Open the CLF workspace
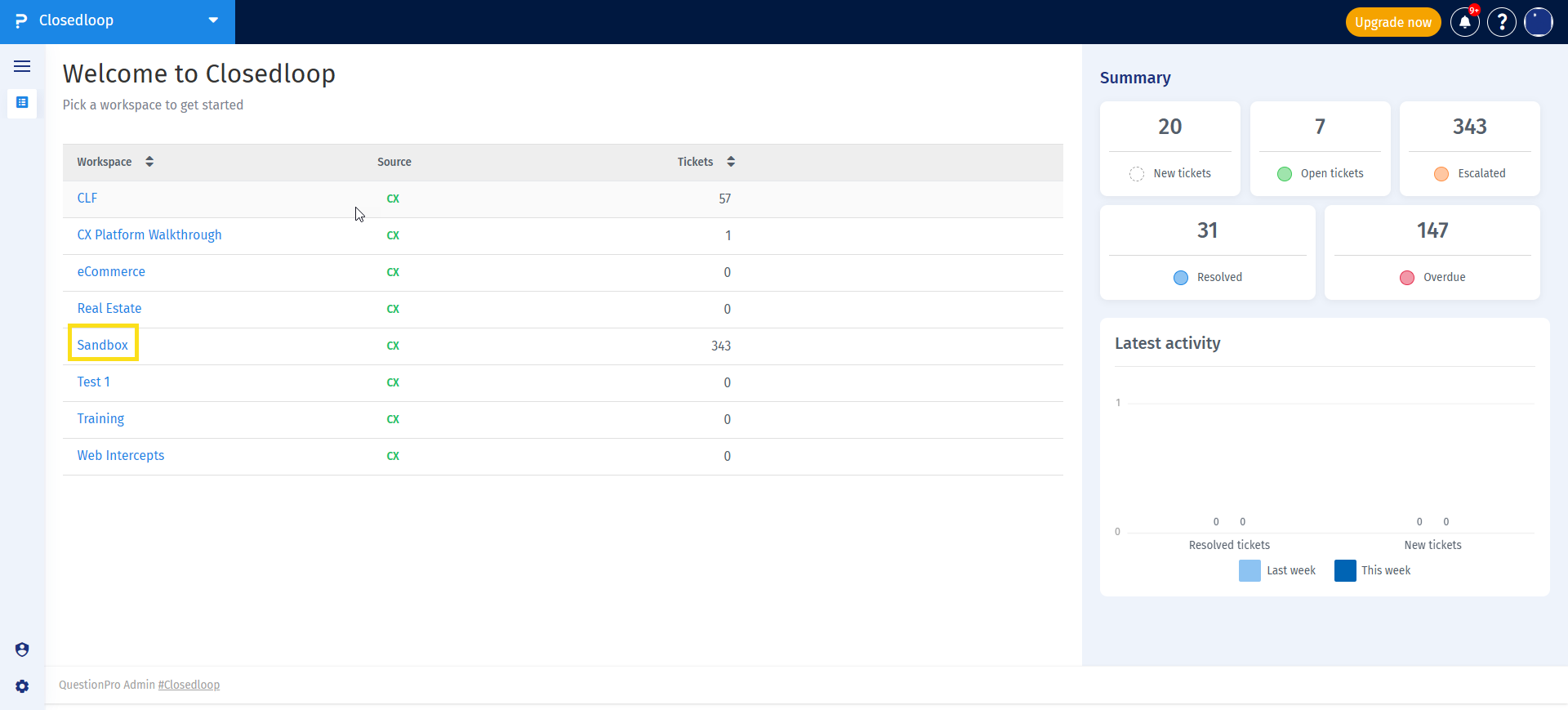 (x=87, y=198)
